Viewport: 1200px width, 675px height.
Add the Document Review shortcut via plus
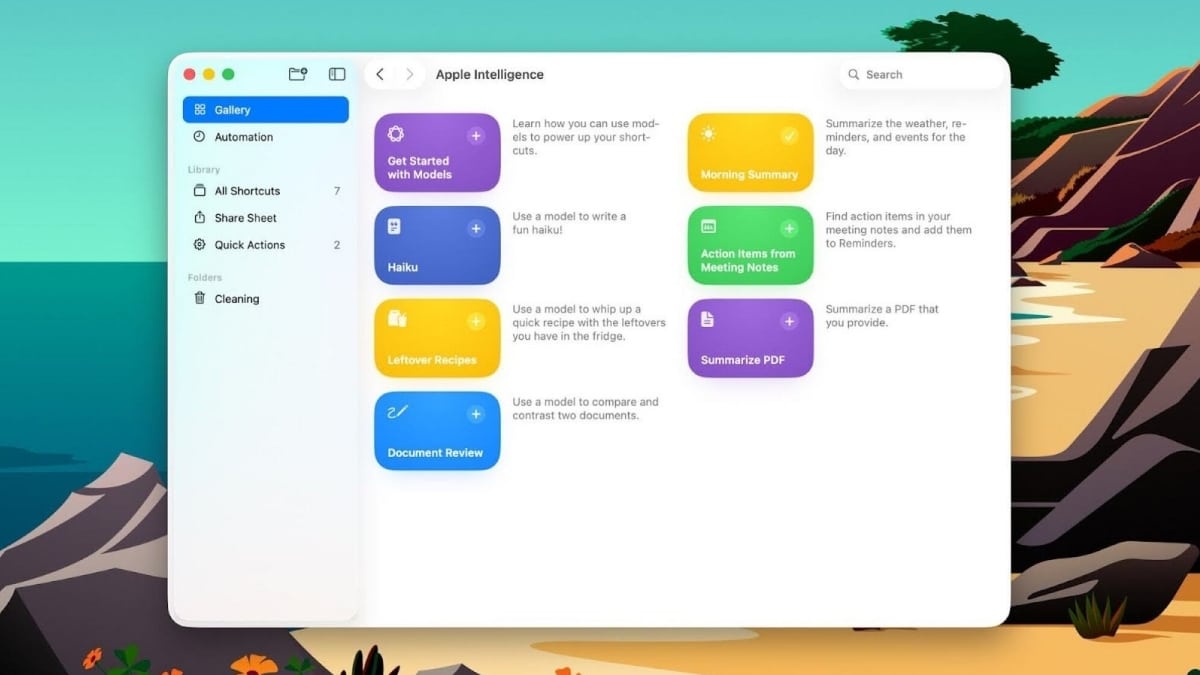pos(476,414)
